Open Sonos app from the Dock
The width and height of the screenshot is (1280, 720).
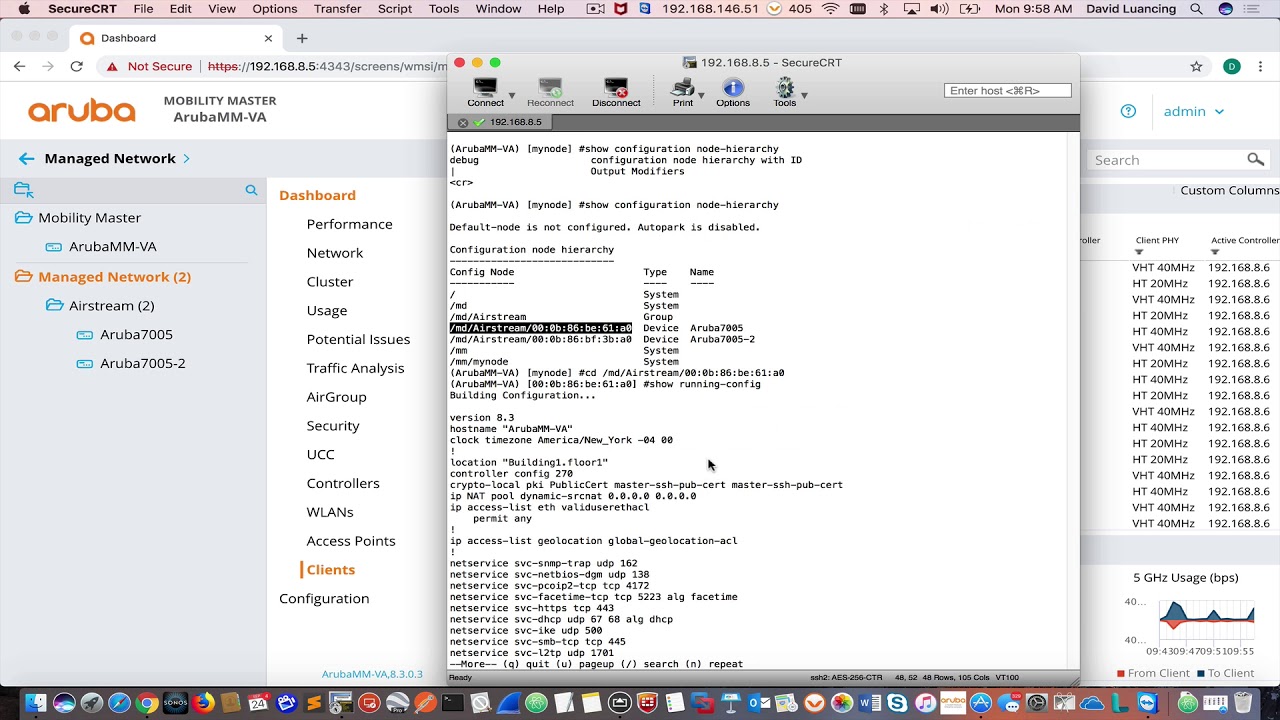(x=175, y=703)
